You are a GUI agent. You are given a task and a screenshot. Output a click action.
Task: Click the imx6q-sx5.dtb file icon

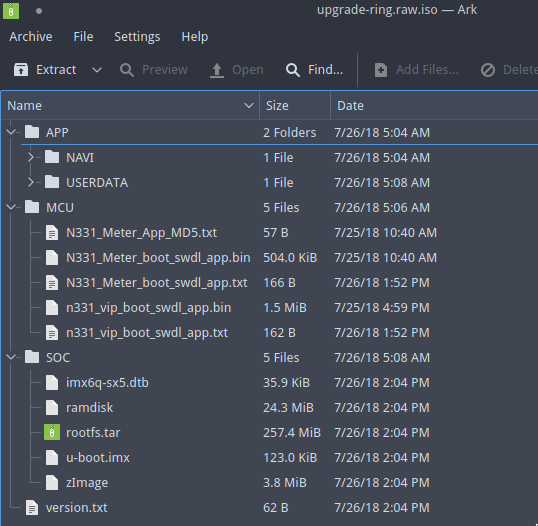52,383
